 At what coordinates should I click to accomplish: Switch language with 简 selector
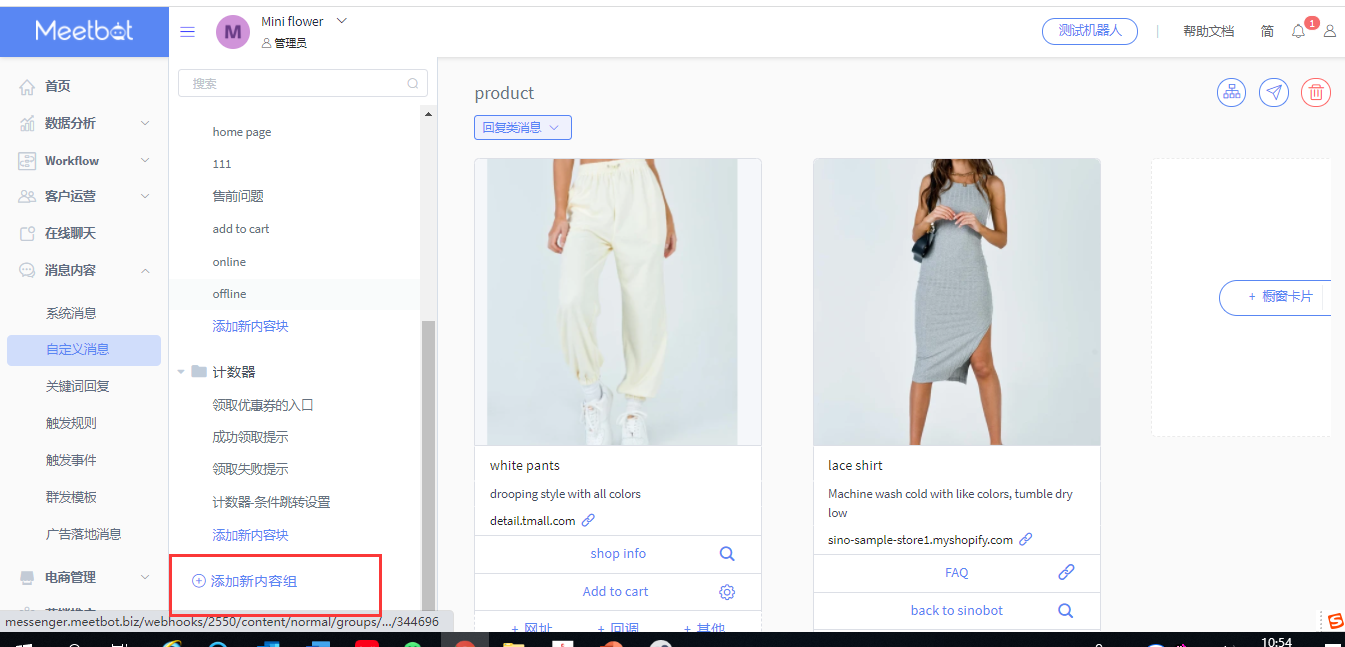1267,31
